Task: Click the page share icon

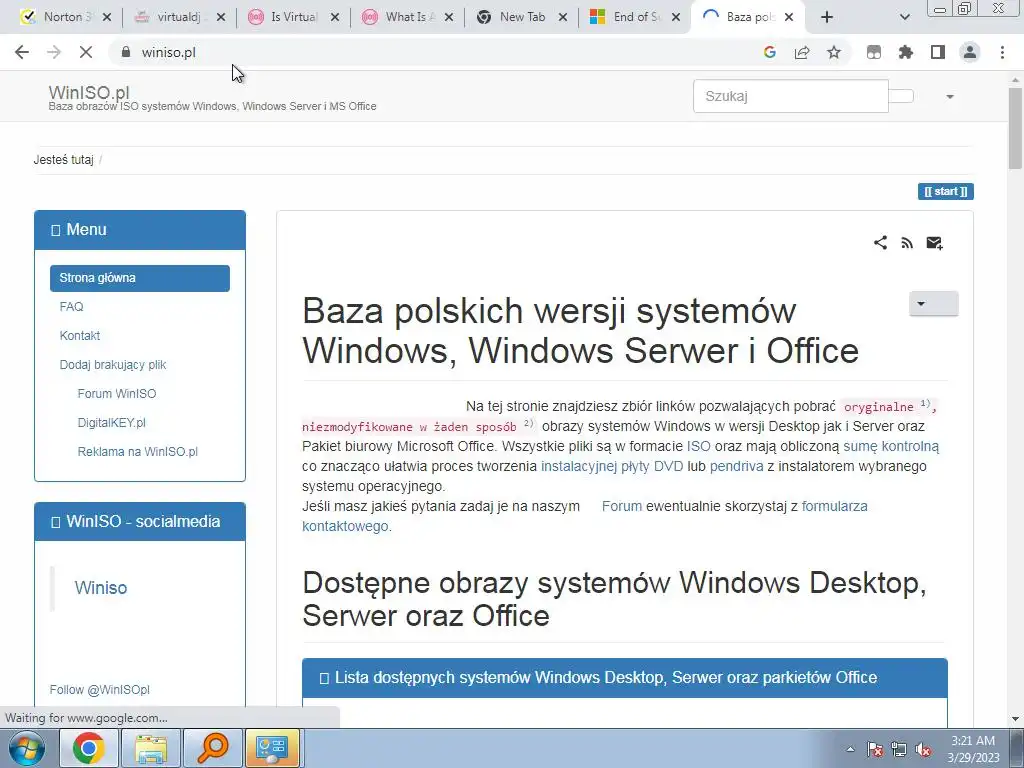Action: click(x=880, y=243)
